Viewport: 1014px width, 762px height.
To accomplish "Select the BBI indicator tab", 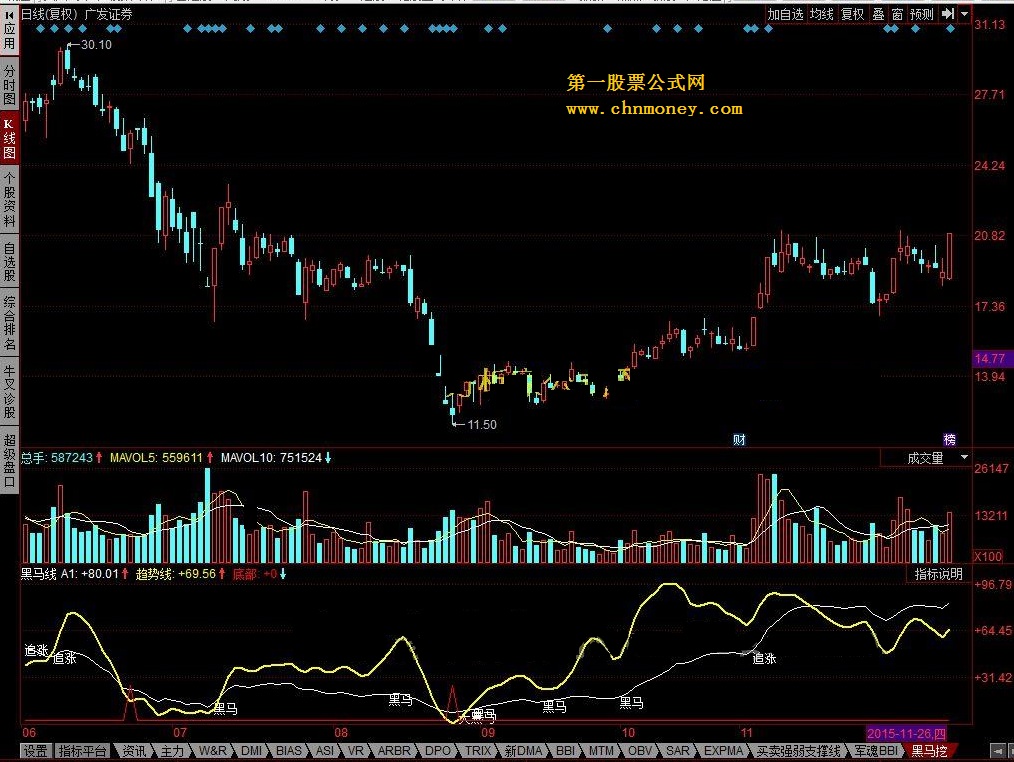I will (565, 751).
